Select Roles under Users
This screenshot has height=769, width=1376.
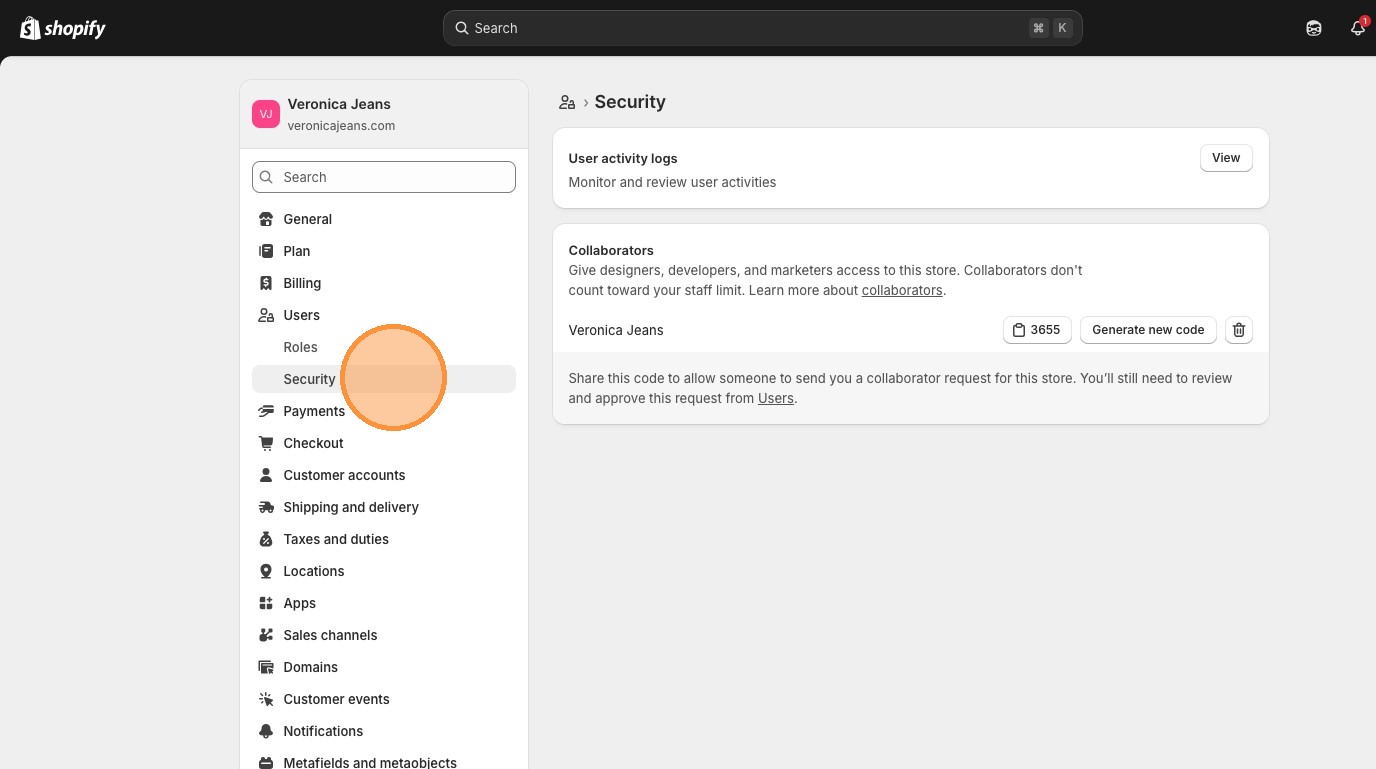click(384, 347)
